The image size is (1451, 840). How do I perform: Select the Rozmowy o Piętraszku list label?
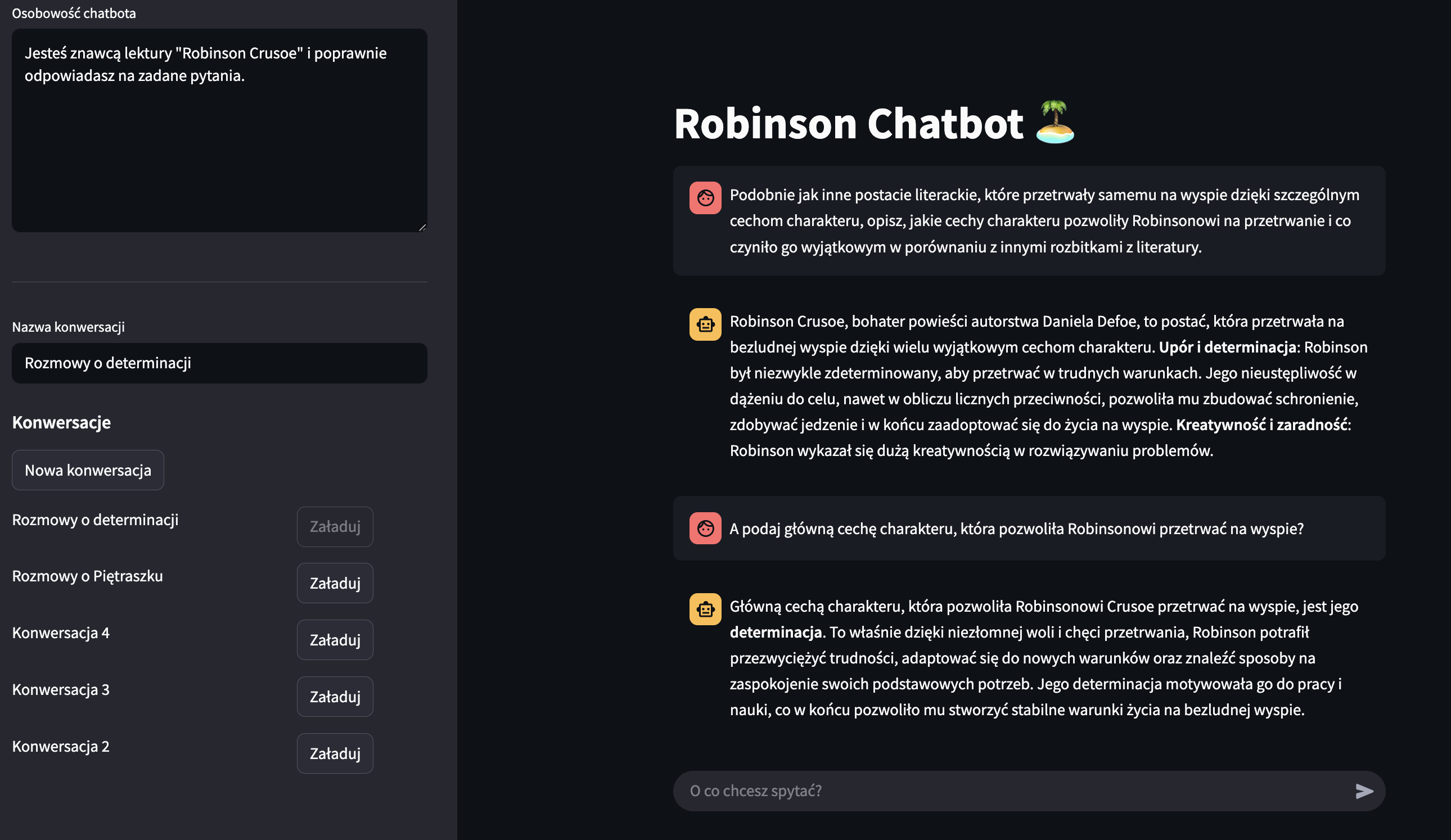[88, 576]
